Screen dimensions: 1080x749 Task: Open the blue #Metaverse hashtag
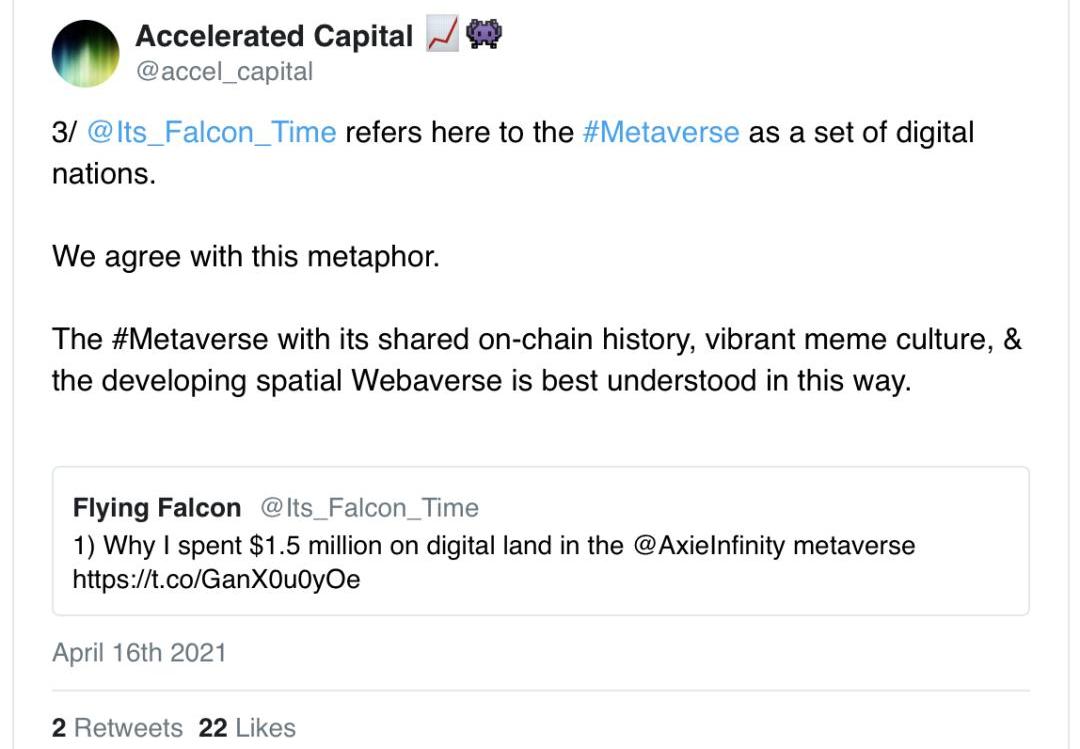660,132
